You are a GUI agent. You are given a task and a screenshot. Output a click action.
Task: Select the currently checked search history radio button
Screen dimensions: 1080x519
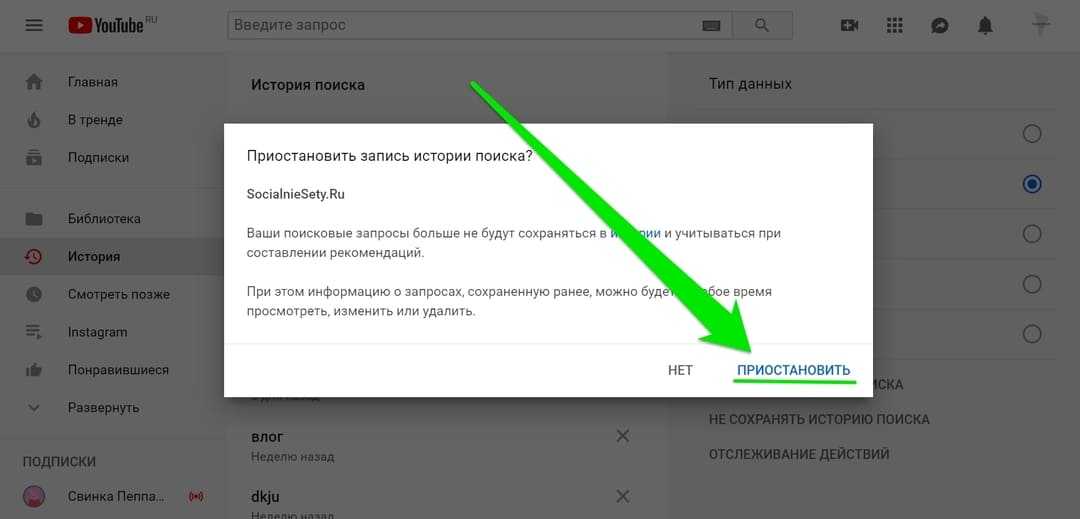[1031, 184]
